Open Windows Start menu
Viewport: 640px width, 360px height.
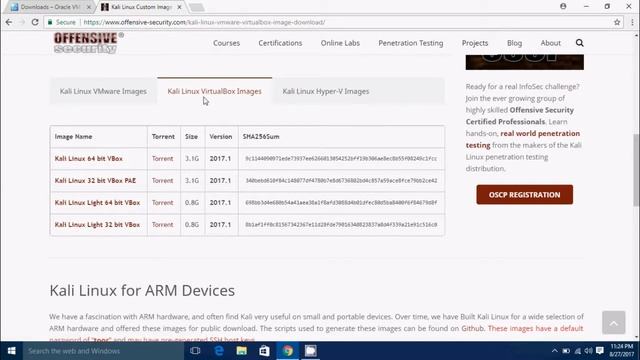11,351
